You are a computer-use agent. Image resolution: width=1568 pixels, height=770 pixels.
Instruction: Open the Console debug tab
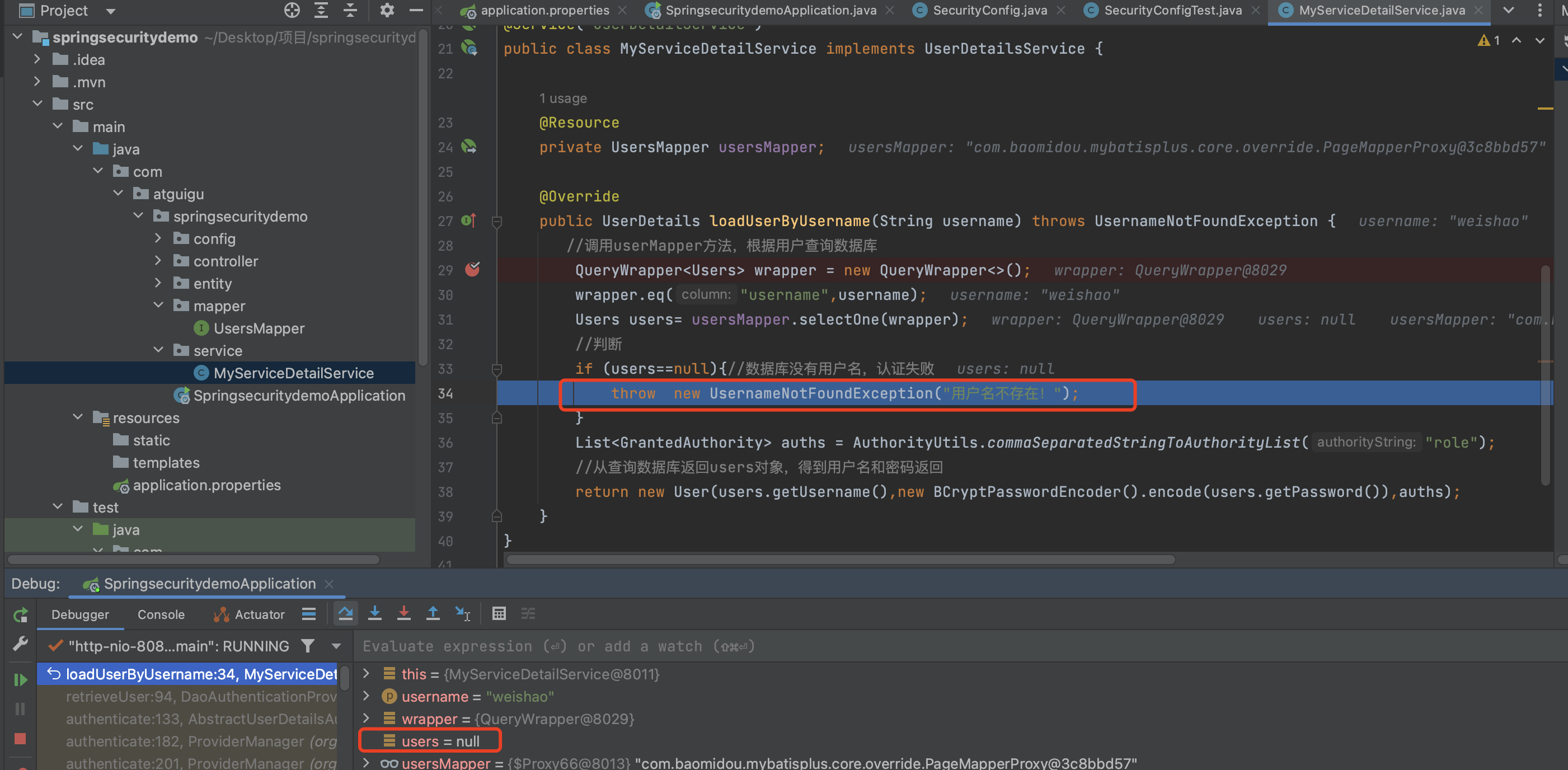161,615
